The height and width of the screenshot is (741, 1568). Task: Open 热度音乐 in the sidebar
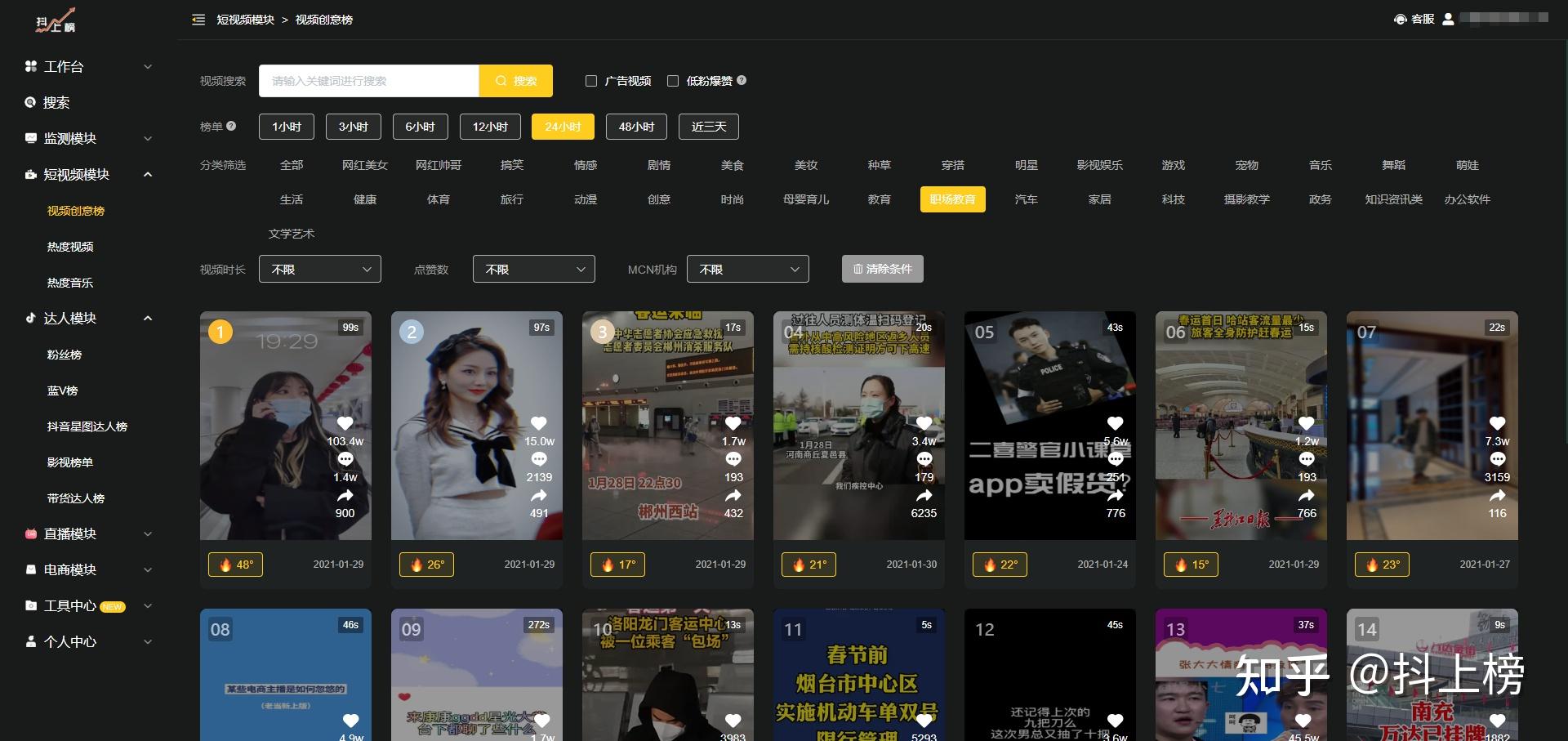click(x=70, y=282)
